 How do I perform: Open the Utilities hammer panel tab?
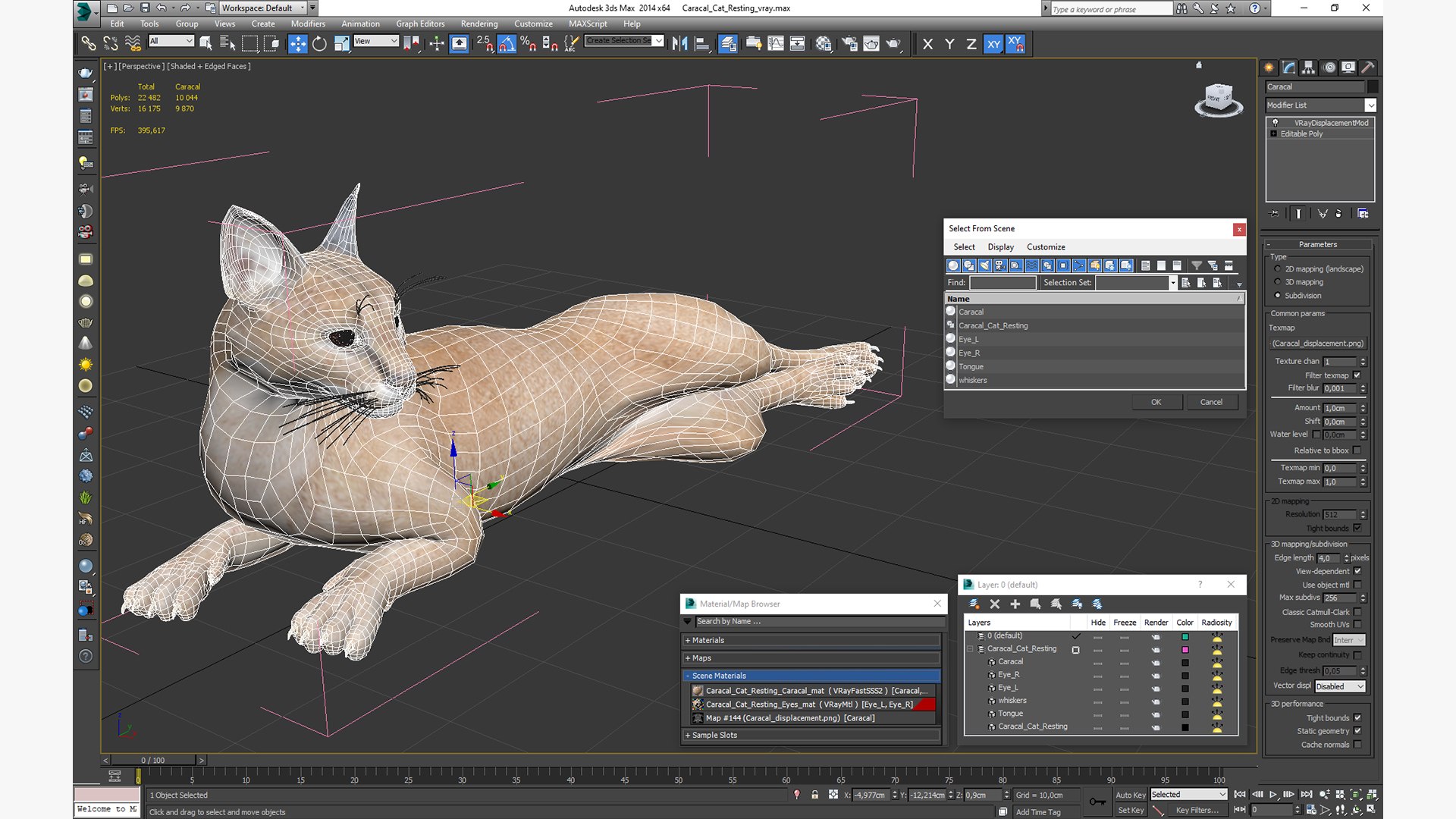[x=1368, y=67]
